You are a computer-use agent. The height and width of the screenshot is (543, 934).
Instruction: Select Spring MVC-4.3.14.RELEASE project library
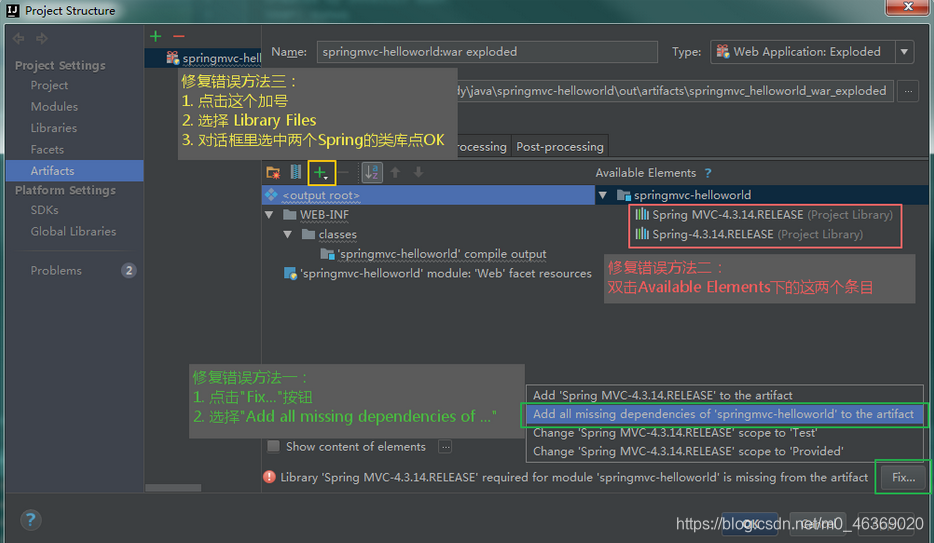[x=764, y=214]
